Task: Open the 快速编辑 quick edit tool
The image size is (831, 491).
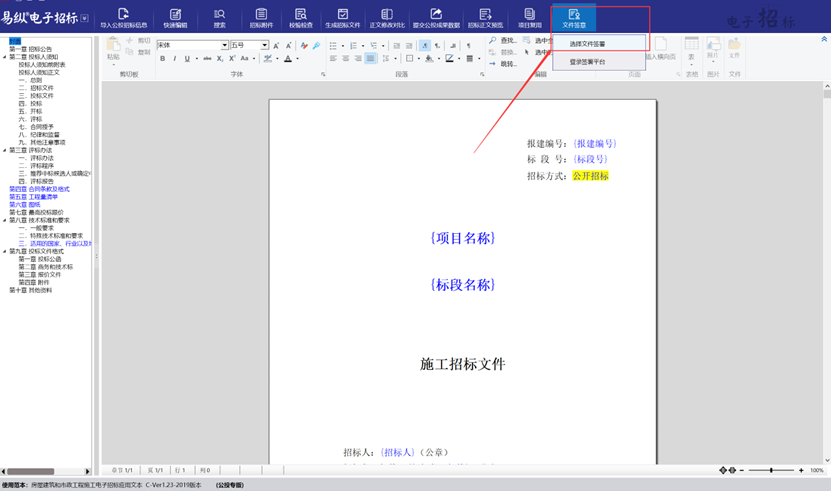Action: (x=175, y=18)
